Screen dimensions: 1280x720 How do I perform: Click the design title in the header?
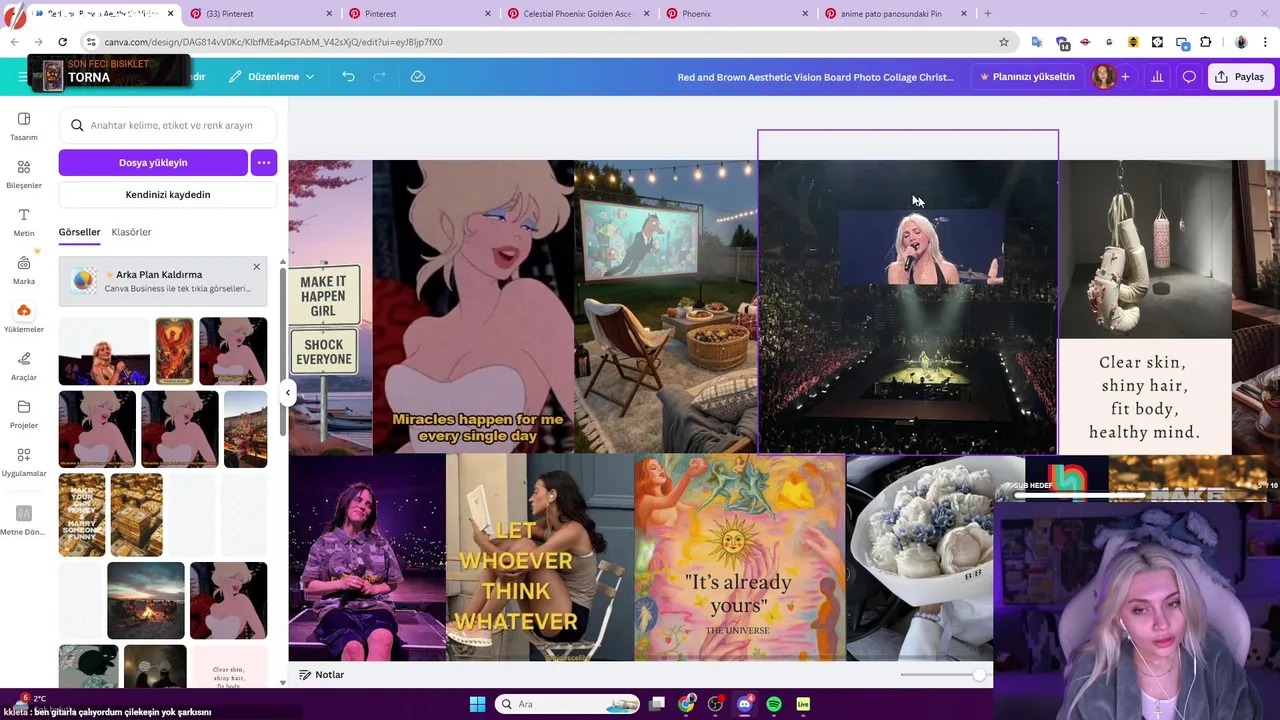815,77
